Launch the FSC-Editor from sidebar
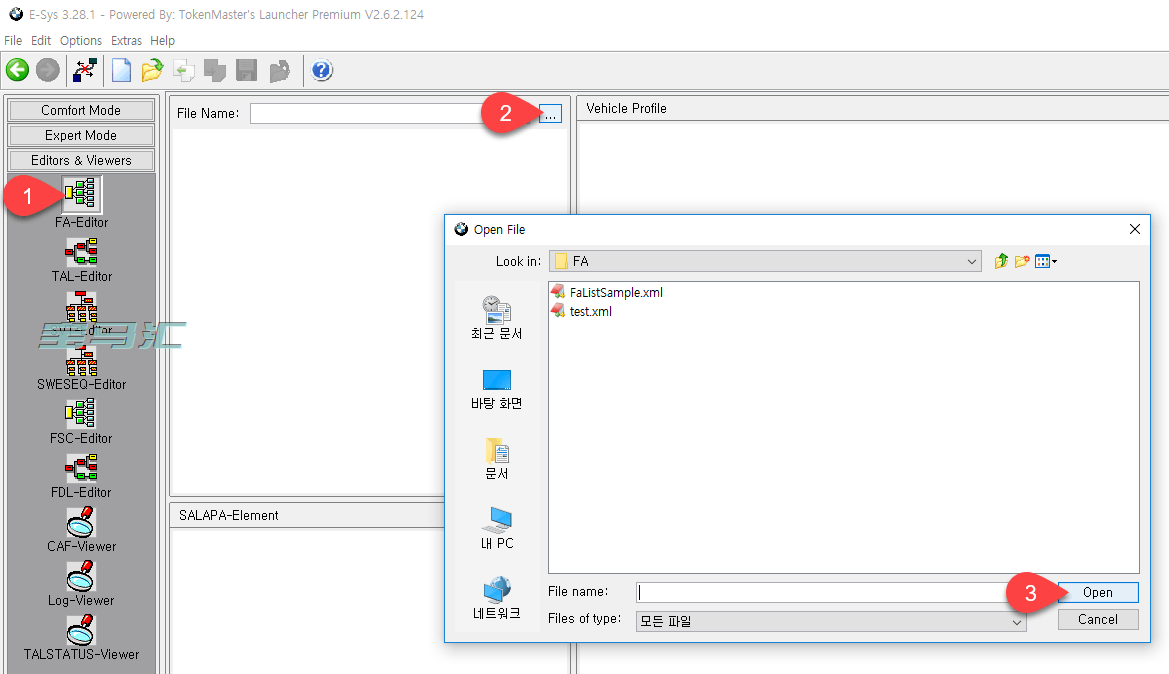This screenshot has width=1169, height=674. 81,414
